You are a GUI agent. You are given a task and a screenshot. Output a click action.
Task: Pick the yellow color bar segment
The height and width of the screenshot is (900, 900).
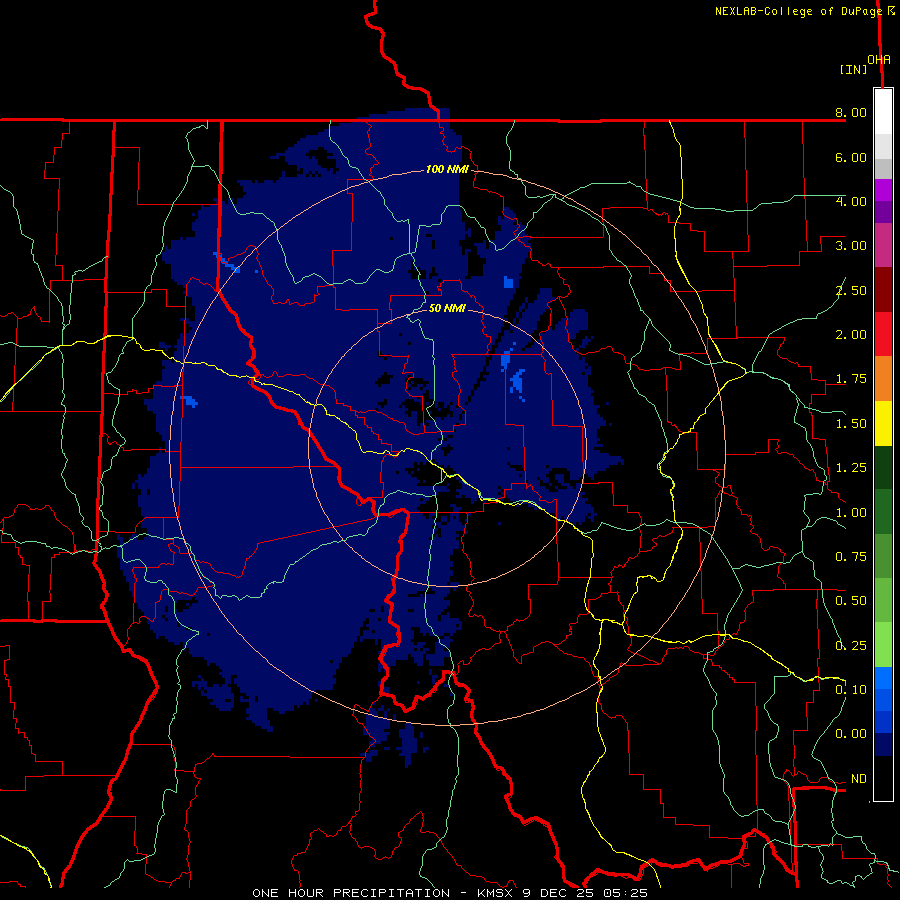pos(883,423)
